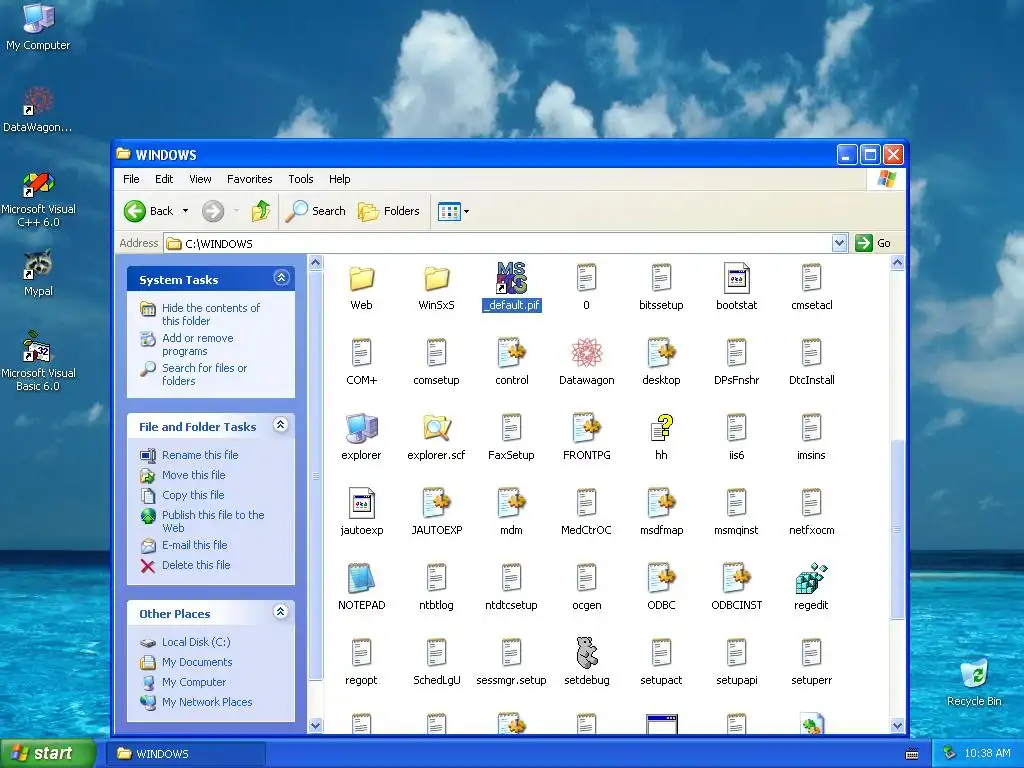Toggle the Folders pane button
Screen dimensions: 1024x768
pos(389,211)
